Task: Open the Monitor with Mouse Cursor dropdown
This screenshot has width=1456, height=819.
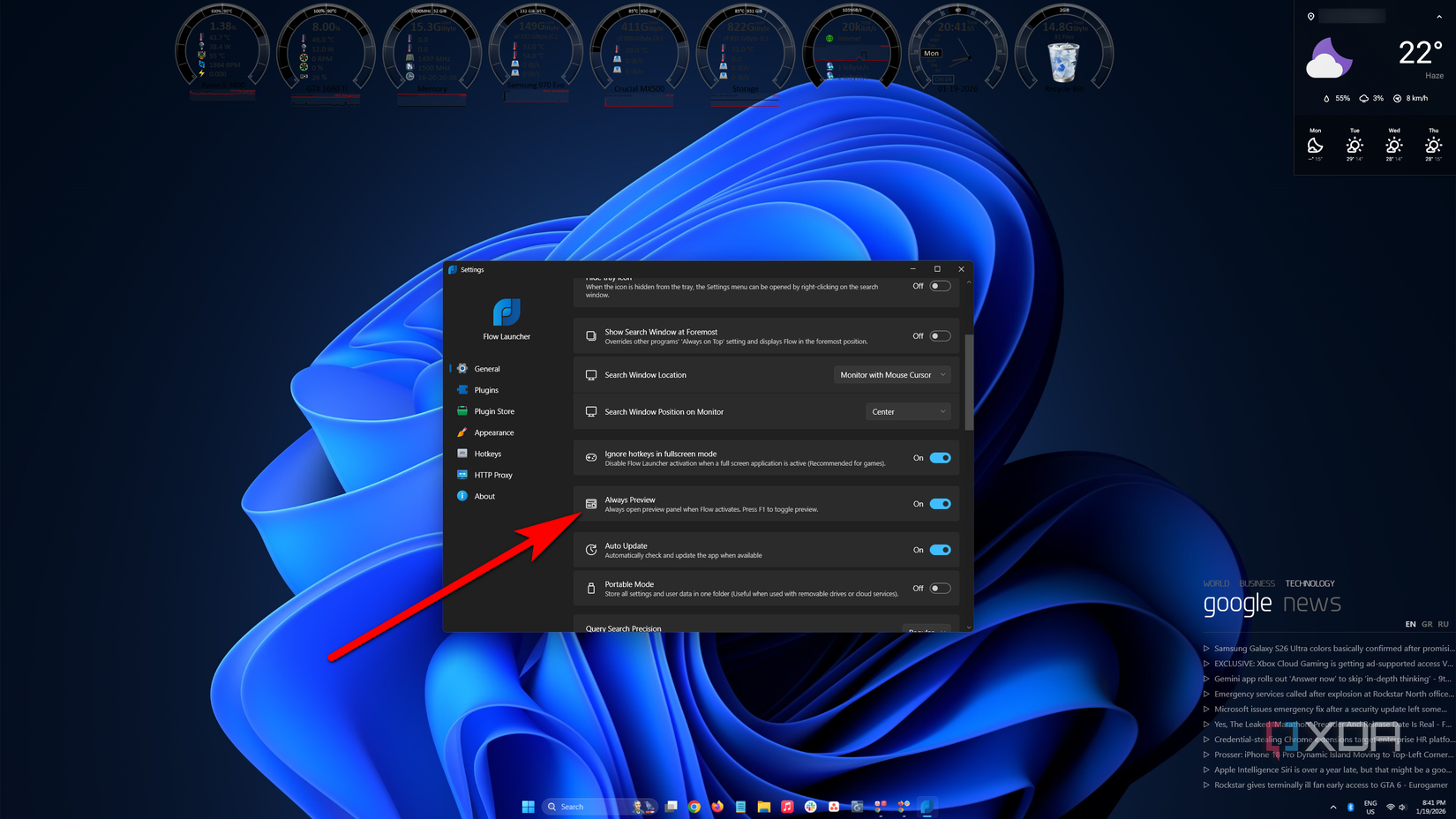Action: [891, 374]
